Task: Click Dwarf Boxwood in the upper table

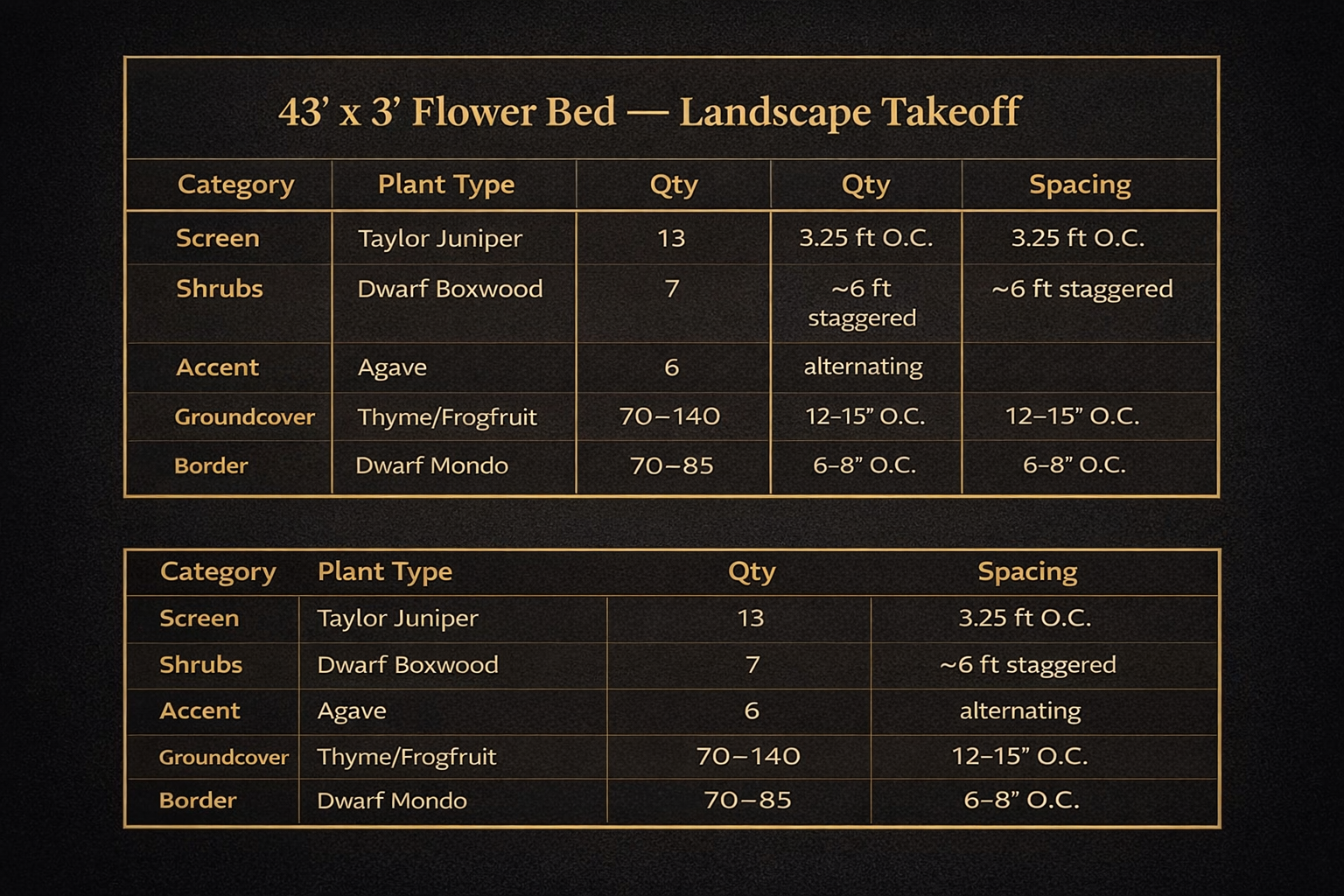Action: (450, 289)
